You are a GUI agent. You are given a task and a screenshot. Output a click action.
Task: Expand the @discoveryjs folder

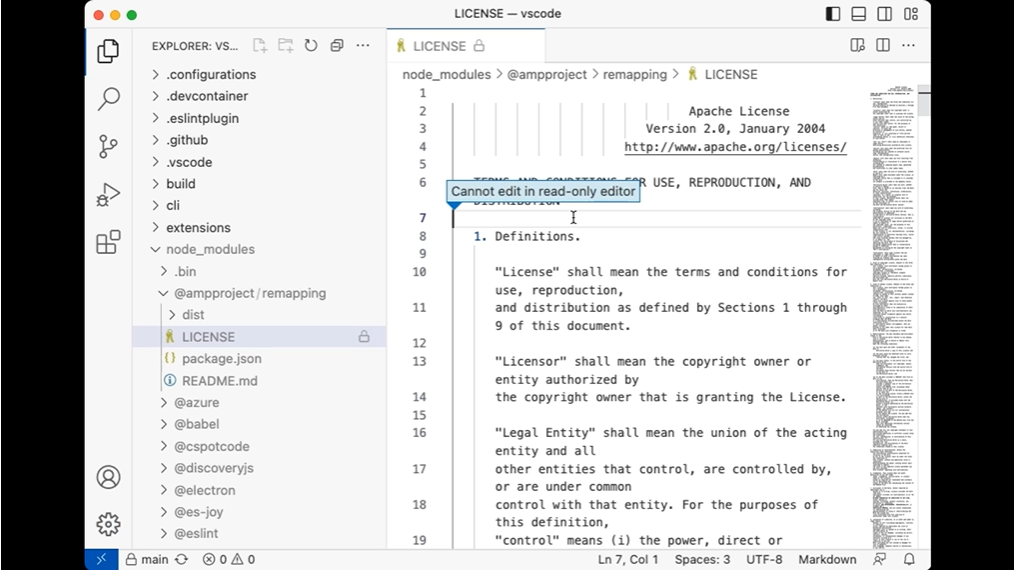click(259, 468)
